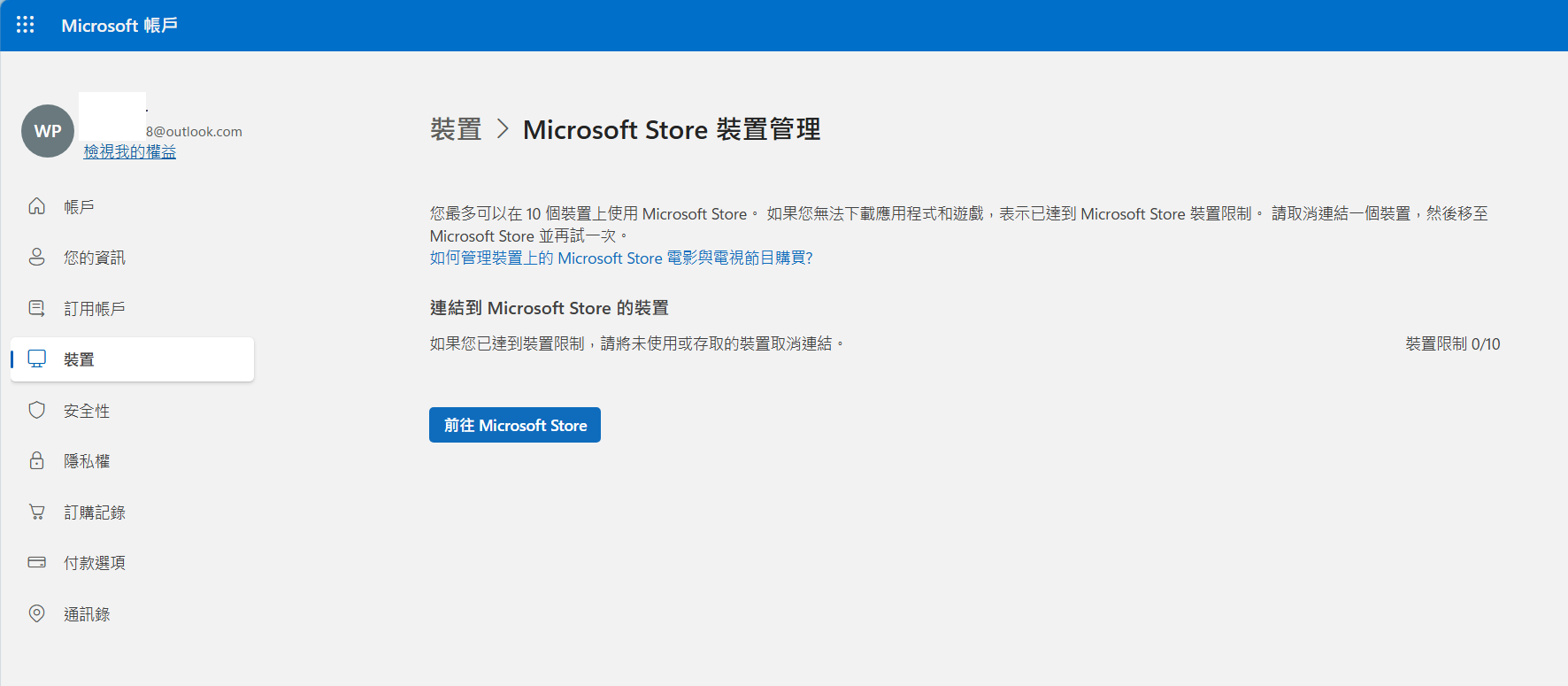Click the monitor icon beside 裝置

coord(36,358)
